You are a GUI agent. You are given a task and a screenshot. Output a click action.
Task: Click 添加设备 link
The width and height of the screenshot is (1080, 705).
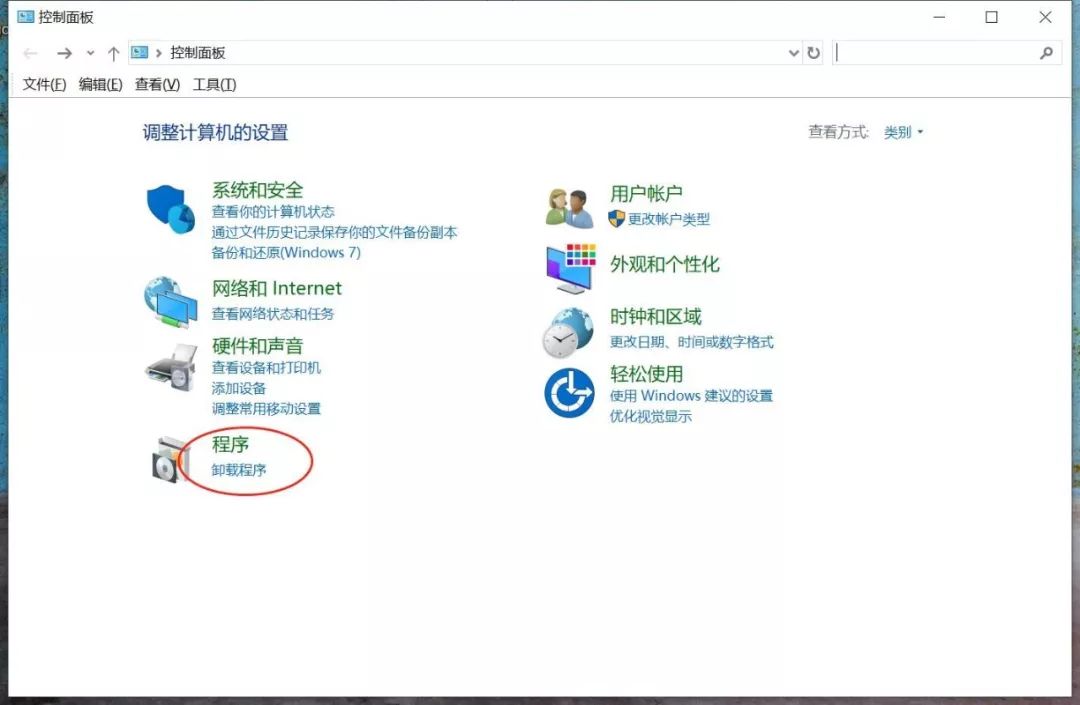click(238, 388)
